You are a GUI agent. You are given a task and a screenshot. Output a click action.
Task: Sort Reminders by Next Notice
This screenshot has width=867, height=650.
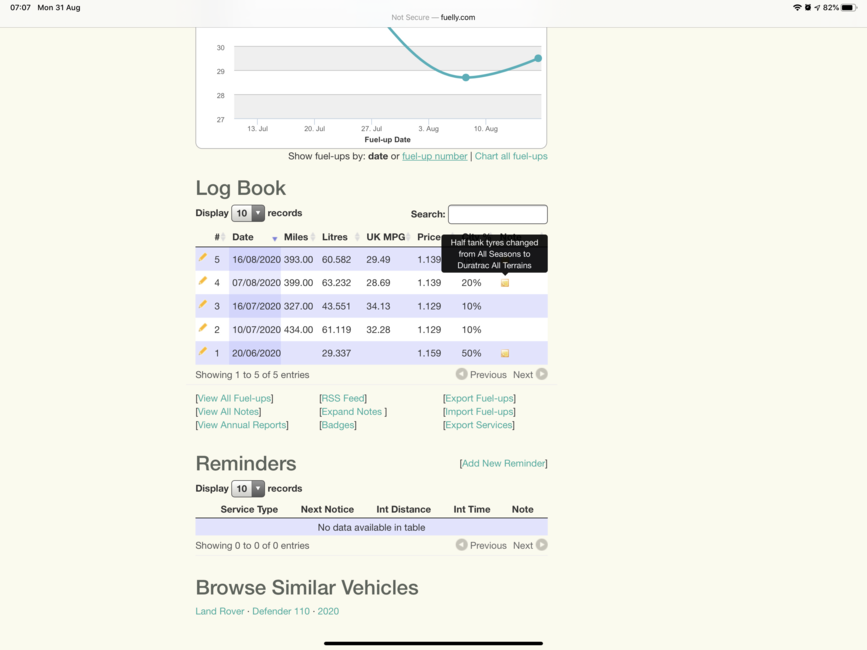(x=327, y=510)
